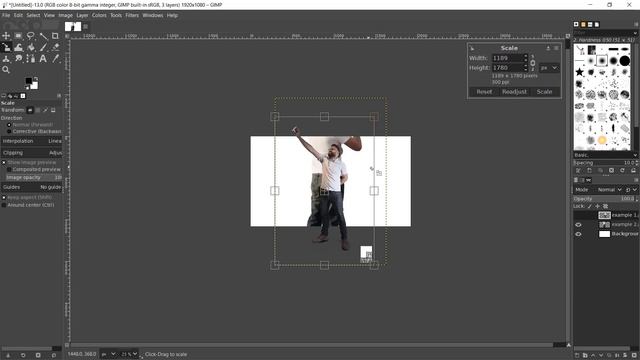Screen dimensions: 640x360
Task: Raise the selected layer
Action: [x=593, y=356]
